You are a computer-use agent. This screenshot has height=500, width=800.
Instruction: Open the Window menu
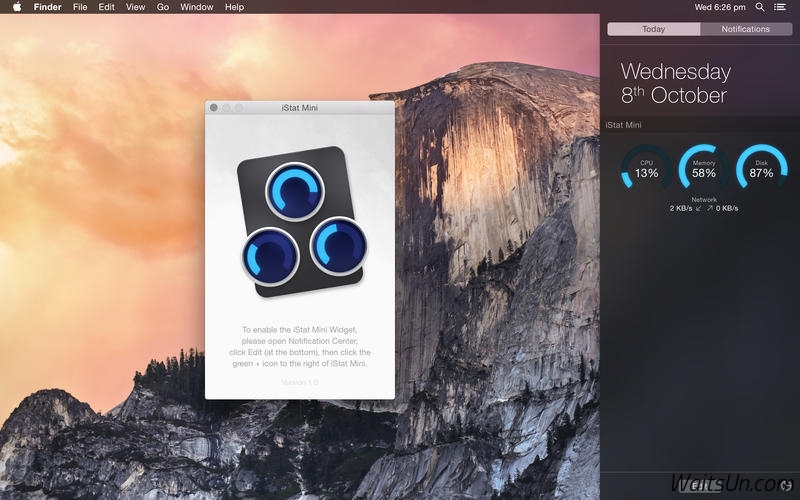(197, 7)
